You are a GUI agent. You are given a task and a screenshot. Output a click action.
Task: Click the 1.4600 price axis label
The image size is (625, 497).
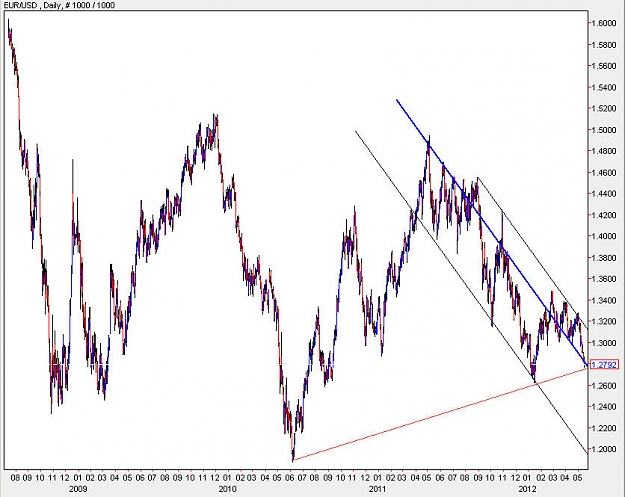click(x=604, y=173)
